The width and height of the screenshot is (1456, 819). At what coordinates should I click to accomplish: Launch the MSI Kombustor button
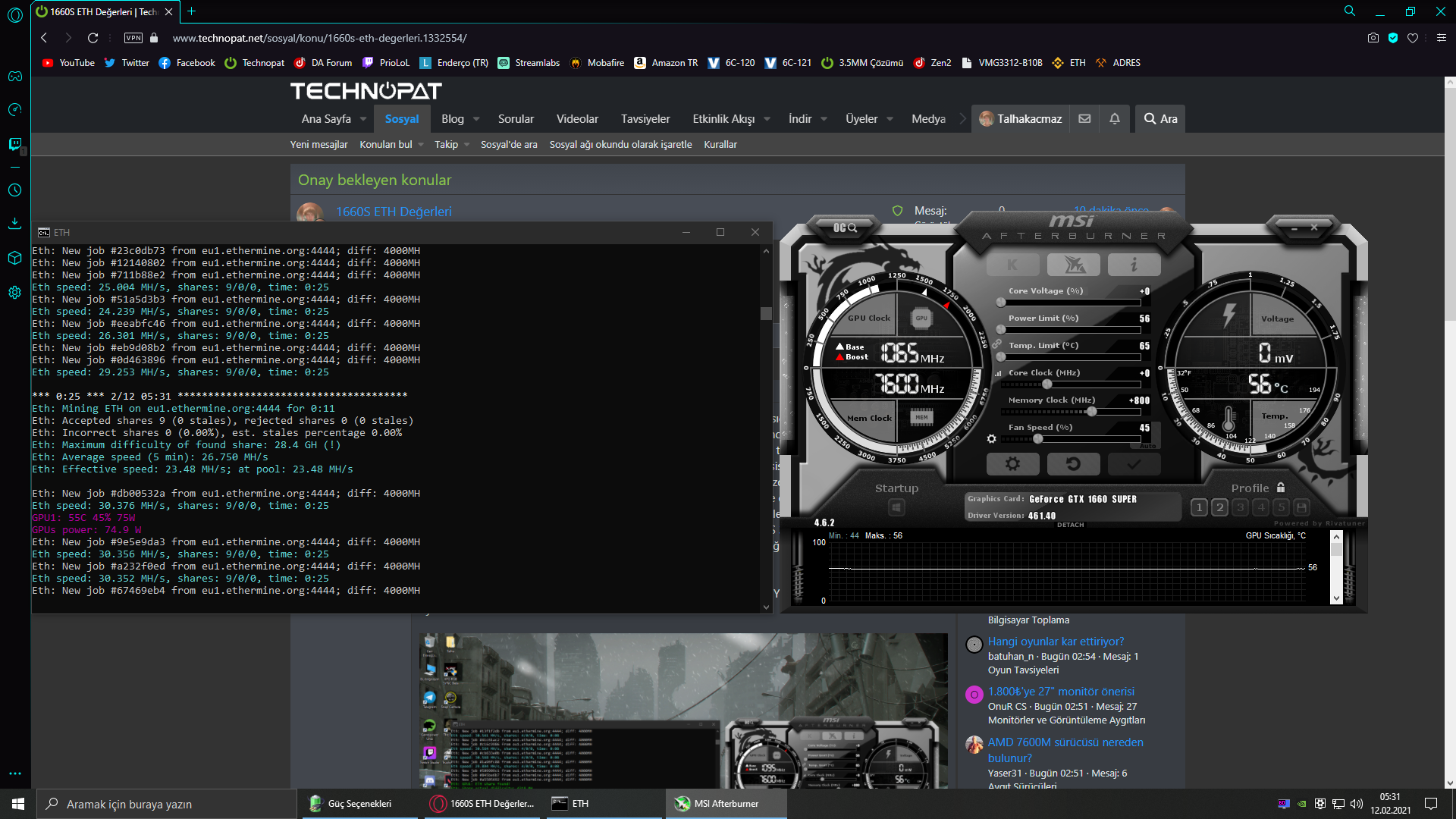[1012, 265]
